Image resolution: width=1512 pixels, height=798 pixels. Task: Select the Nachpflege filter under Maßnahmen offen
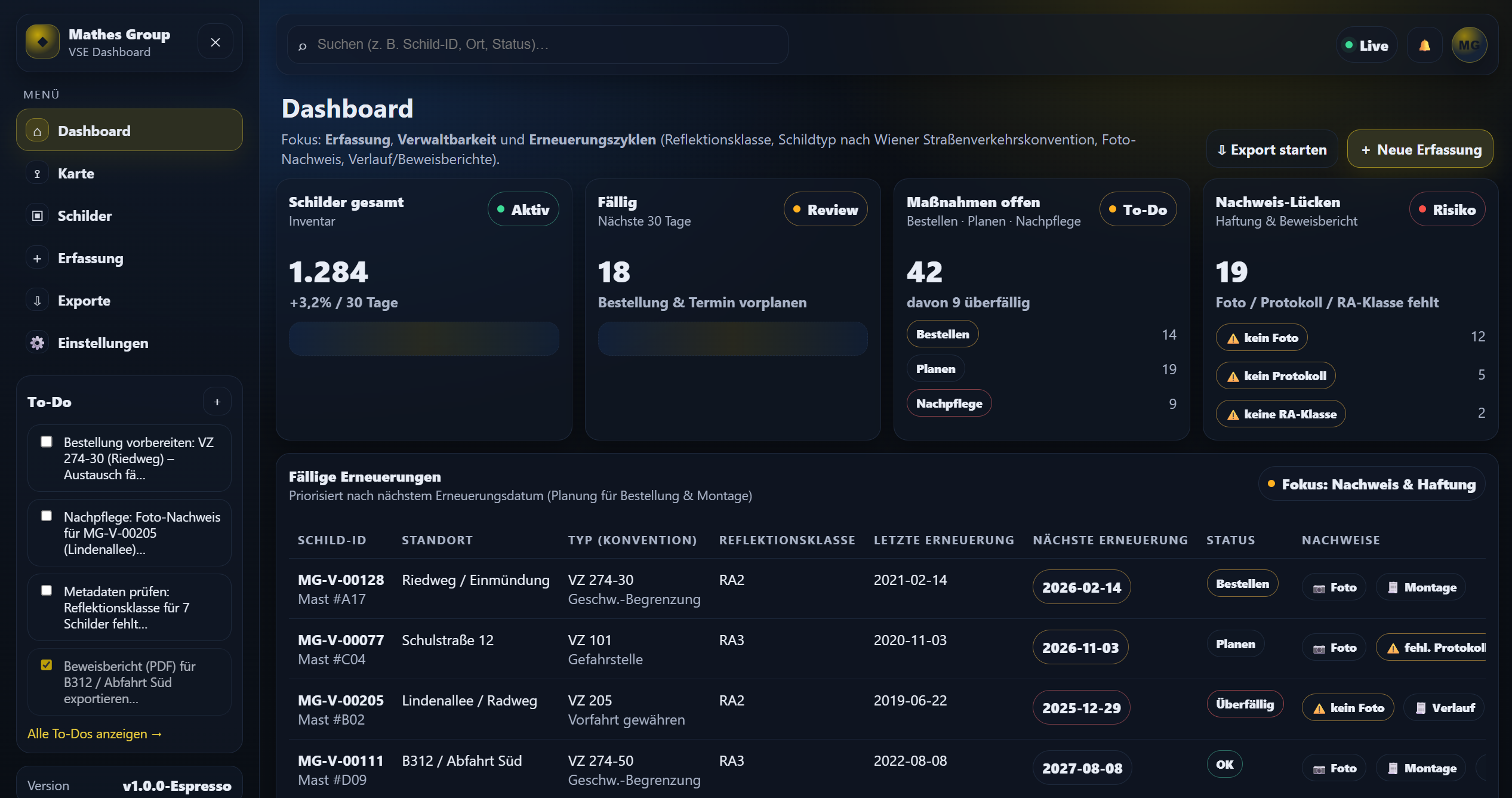click(949, 403)
